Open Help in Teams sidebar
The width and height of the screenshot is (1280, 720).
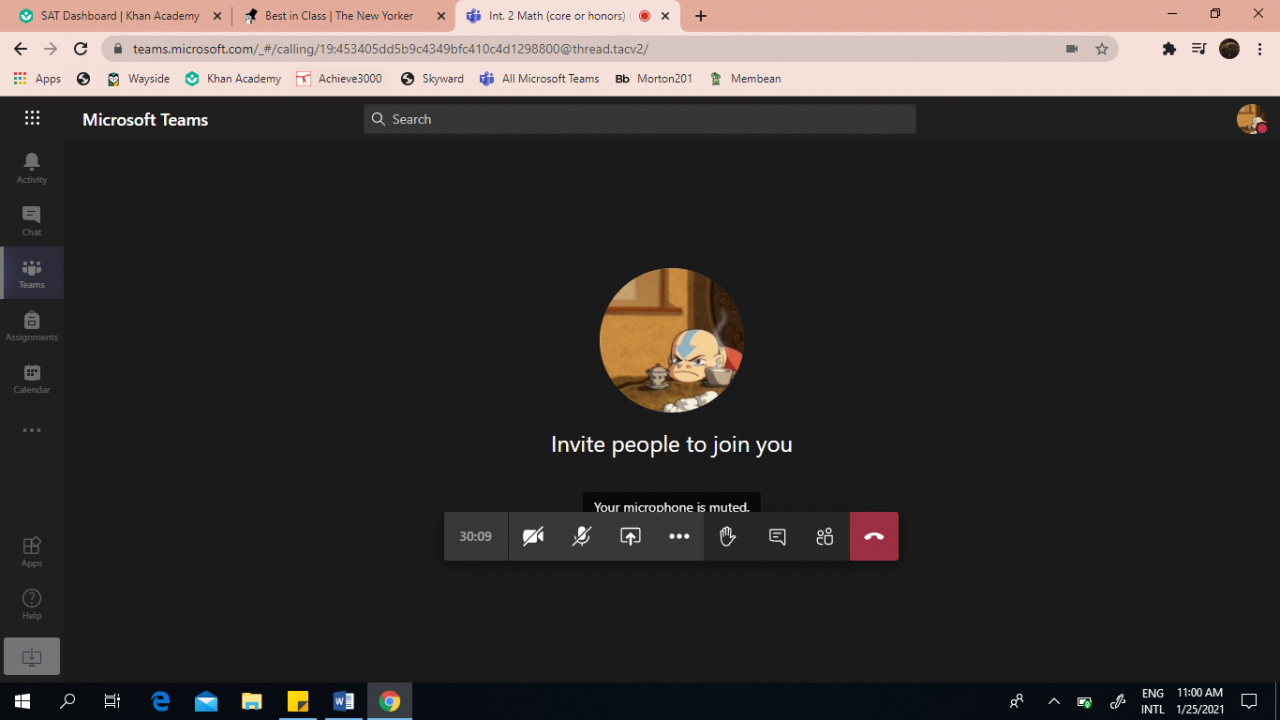click(x=32, y=604)
